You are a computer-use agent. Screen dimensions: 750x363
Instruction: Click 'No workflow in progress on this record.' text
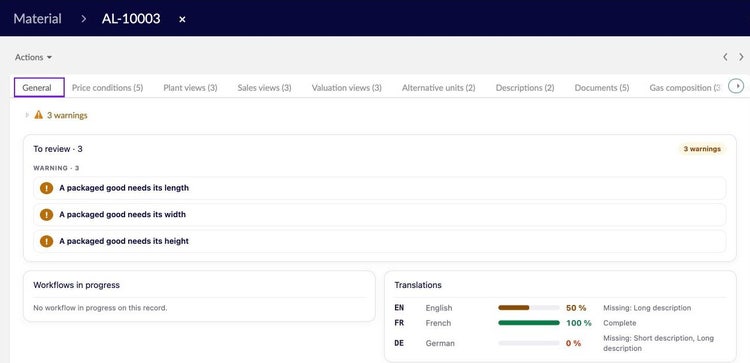100,308
